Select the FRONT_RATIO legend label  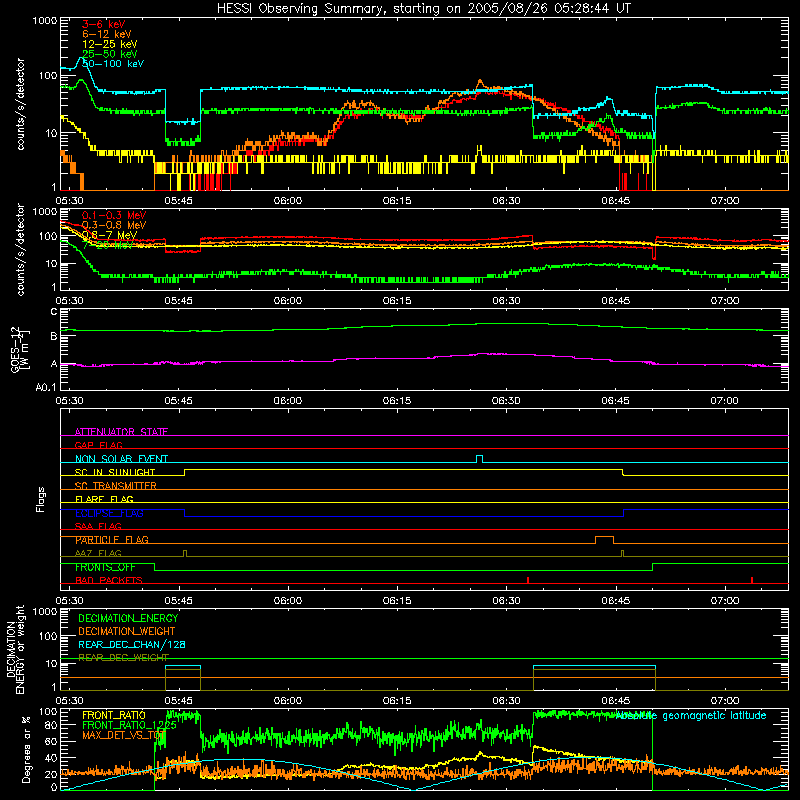(x=114, y=715)
